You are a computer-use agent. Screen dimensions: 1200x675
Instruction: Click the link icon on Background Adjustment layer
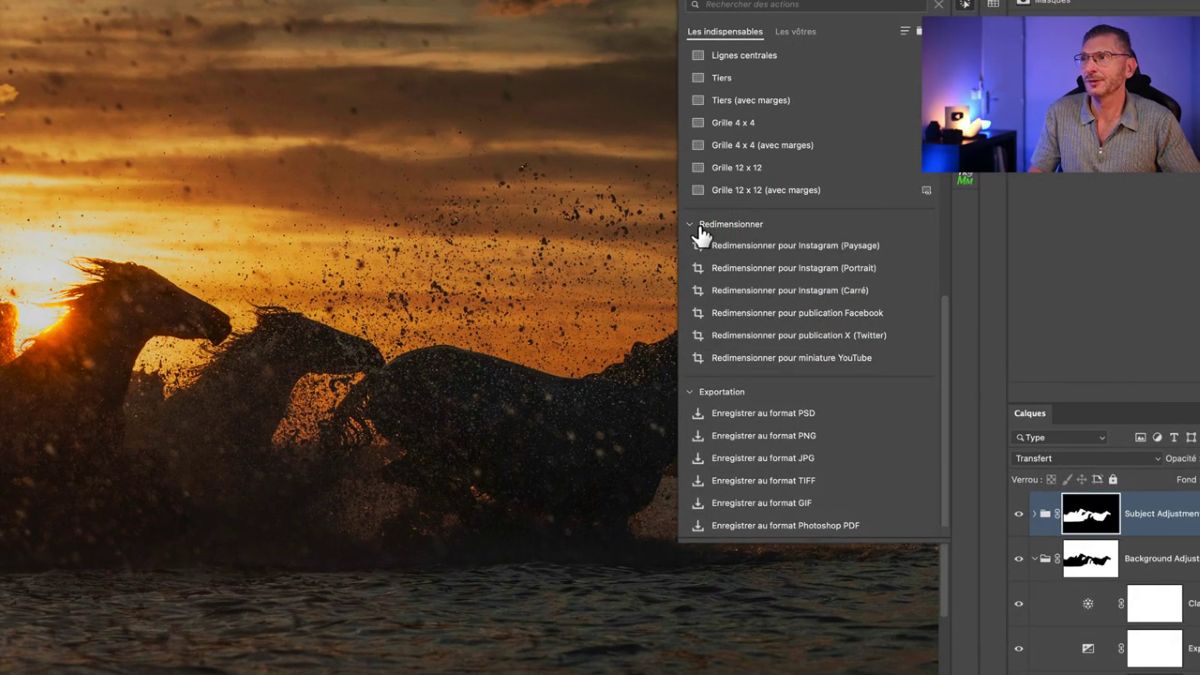point(1057,559)
